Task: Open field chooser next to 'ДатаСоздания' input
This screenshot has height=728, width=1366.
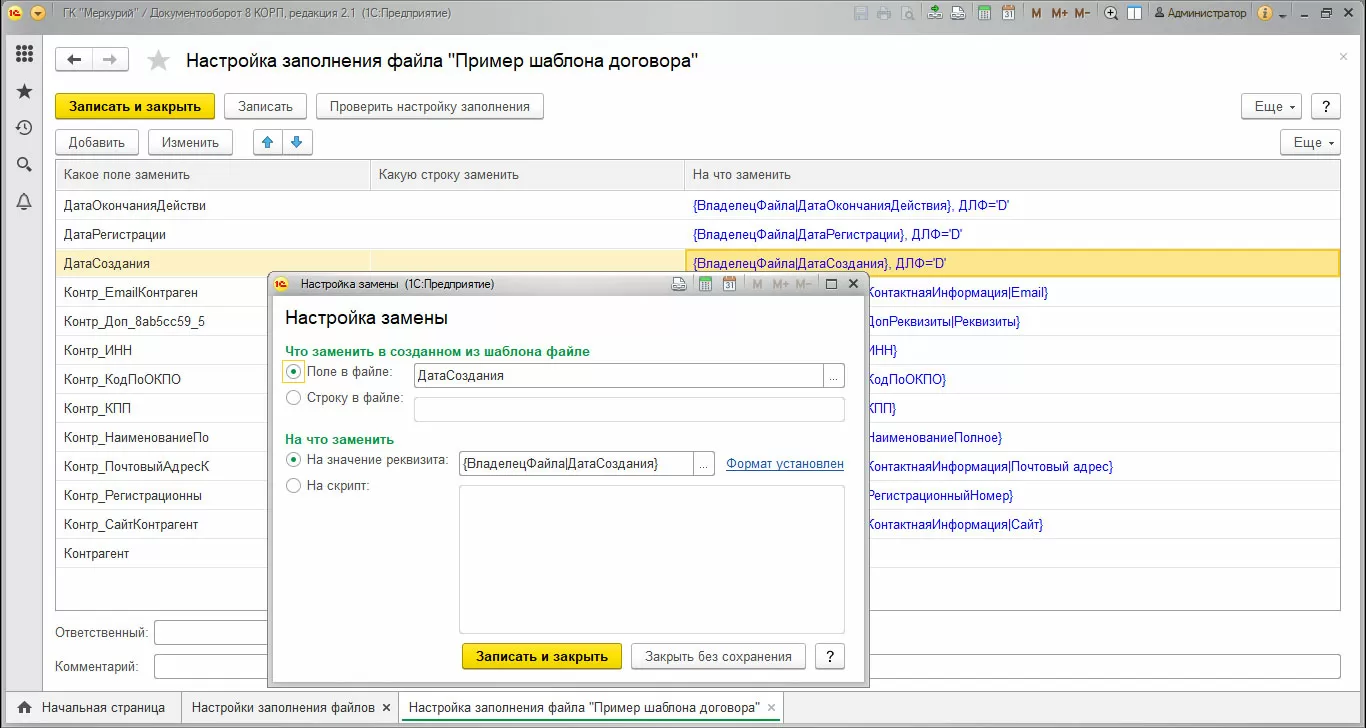Action: [x=834, y=376]
